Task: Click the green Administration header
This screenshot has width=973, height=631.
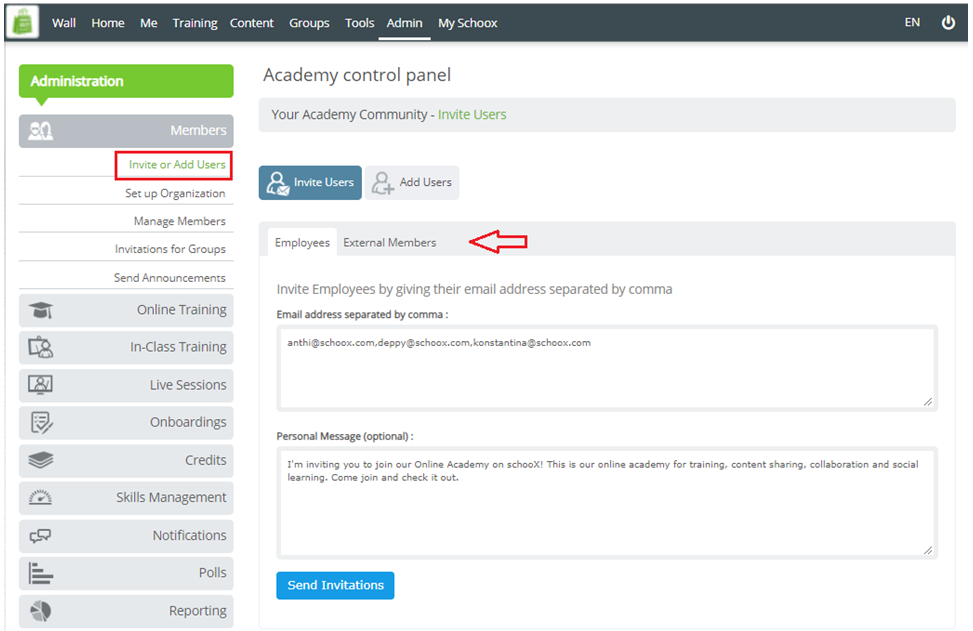Action: click(126, 81)
